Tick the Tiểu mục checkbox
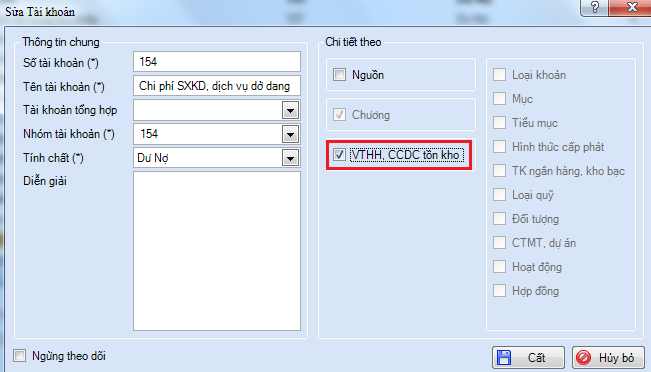This screenshot has width=651, height=372. pos(499,123)
